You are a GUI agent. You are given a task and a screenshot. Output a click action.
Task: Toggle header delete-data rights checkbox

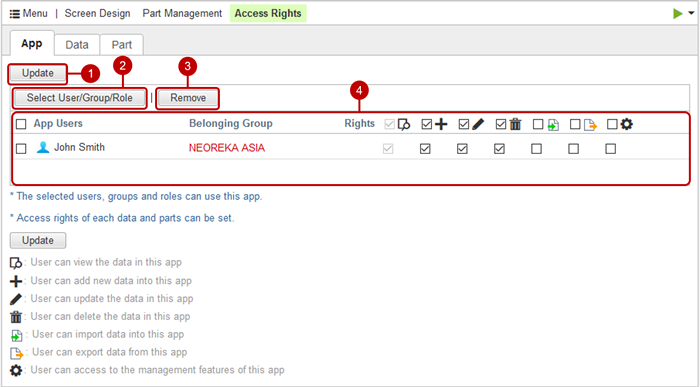[x=501, y=124]
